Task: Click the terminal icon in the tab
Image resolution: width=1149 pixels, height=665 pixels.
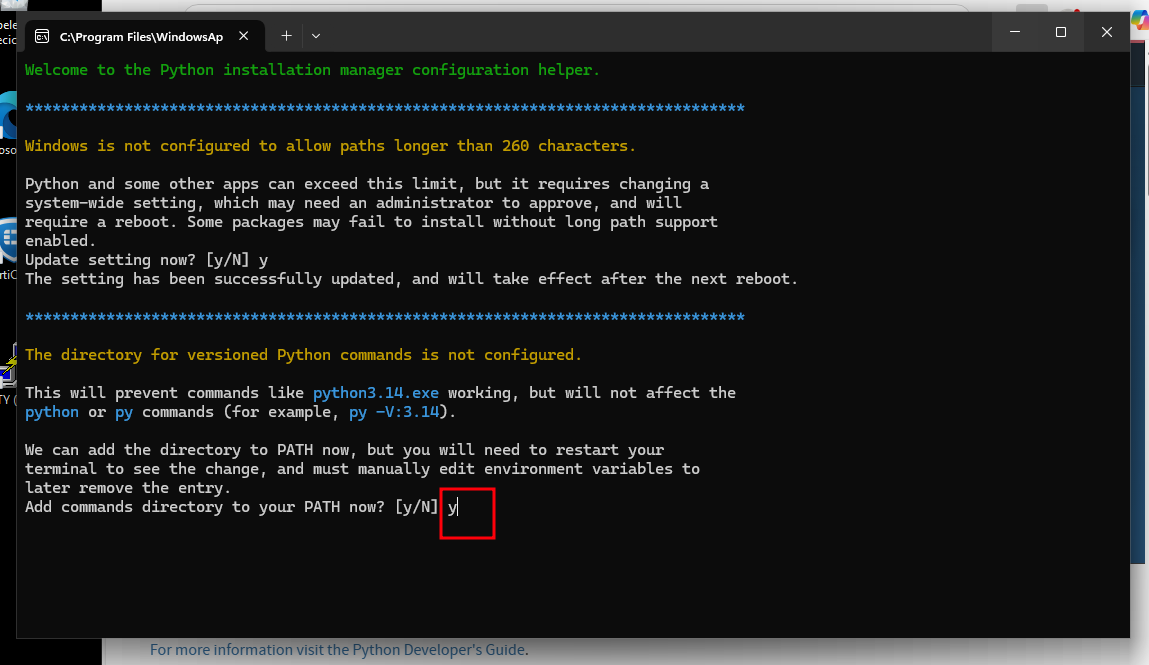Action: 42,36
